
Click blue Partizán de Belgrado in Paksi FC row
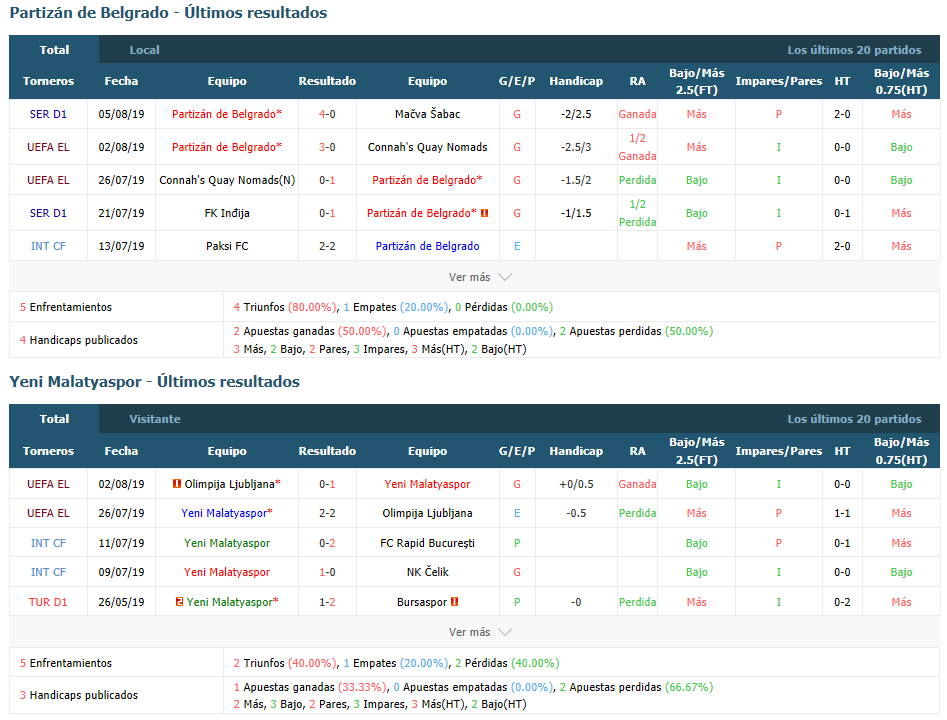[x=428, y=246]
